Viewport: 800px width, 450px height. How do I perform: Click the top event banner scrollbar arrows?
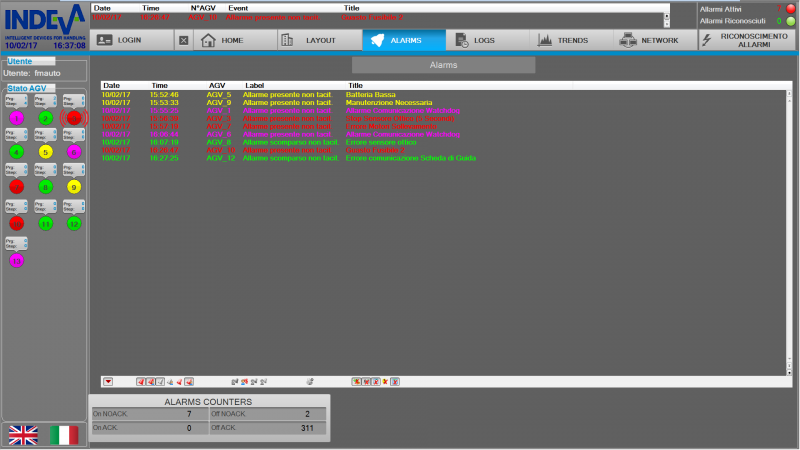(666, 20)
